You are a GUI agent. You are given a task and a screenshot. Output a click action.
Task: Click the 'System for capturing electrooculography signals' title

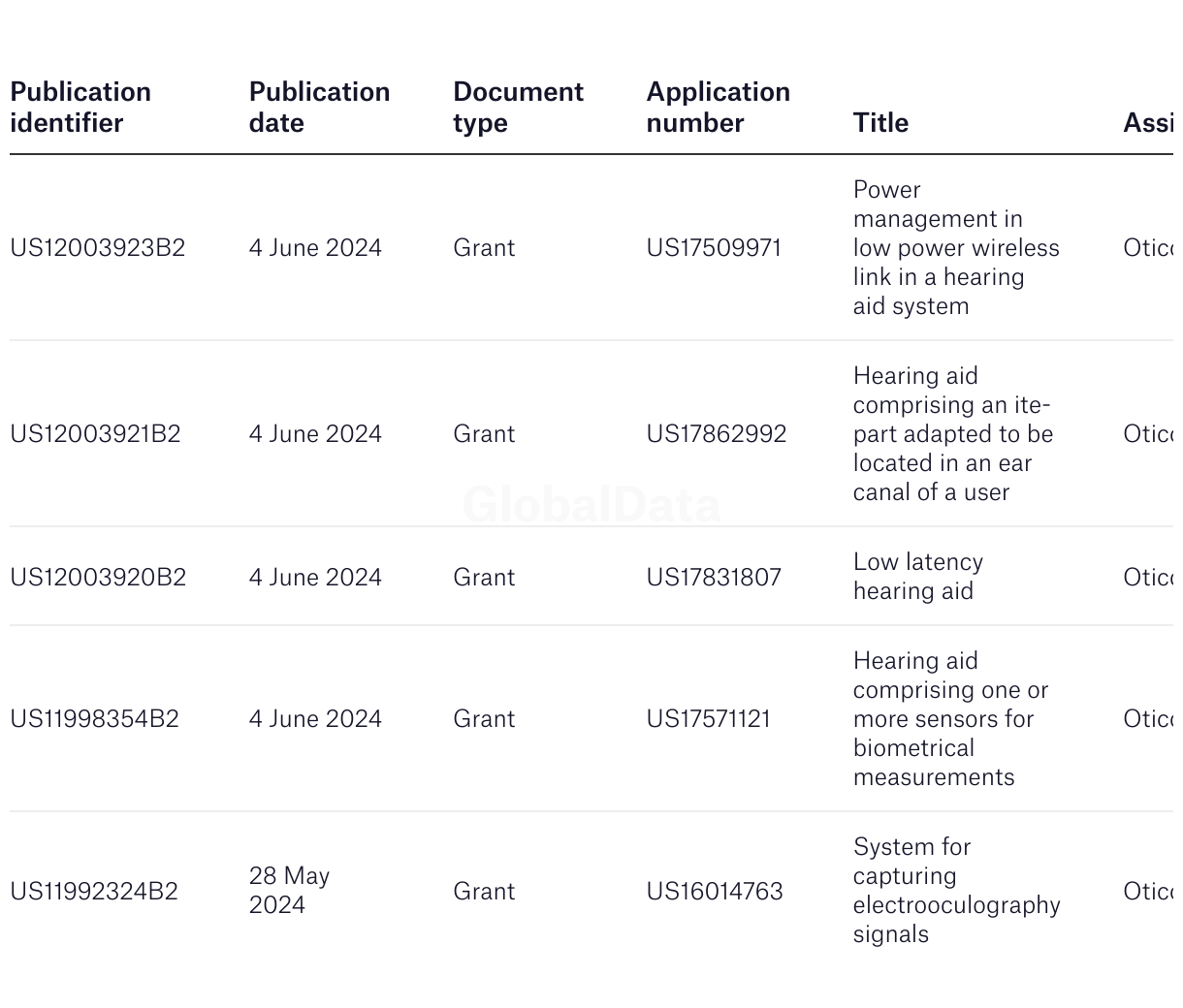(957, 891)
